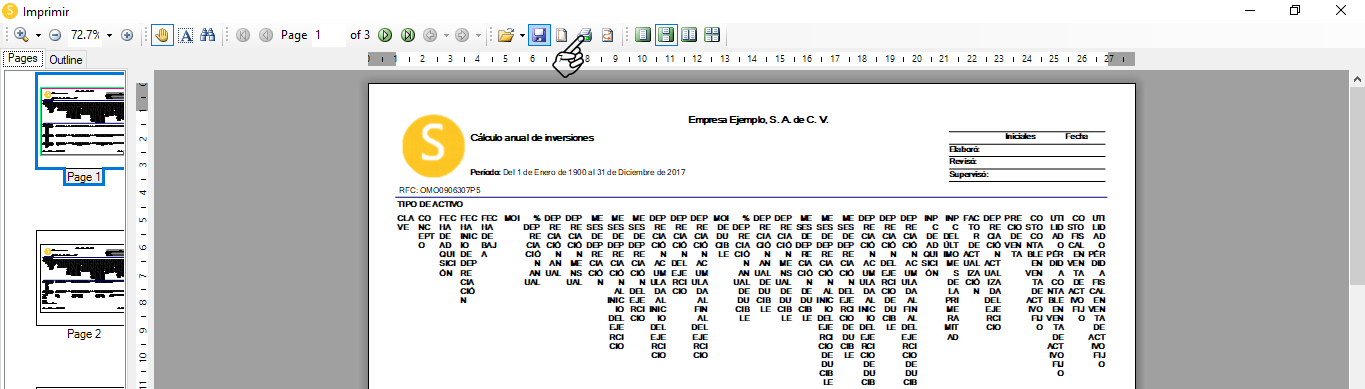Click the page number input field
The image size is (1365, 389).
click(328, 35)
